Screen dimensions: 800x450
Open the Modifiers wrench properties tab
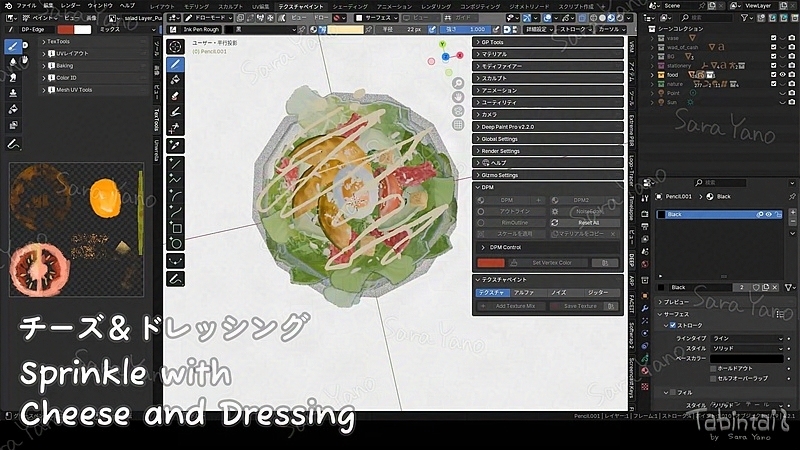645,309
